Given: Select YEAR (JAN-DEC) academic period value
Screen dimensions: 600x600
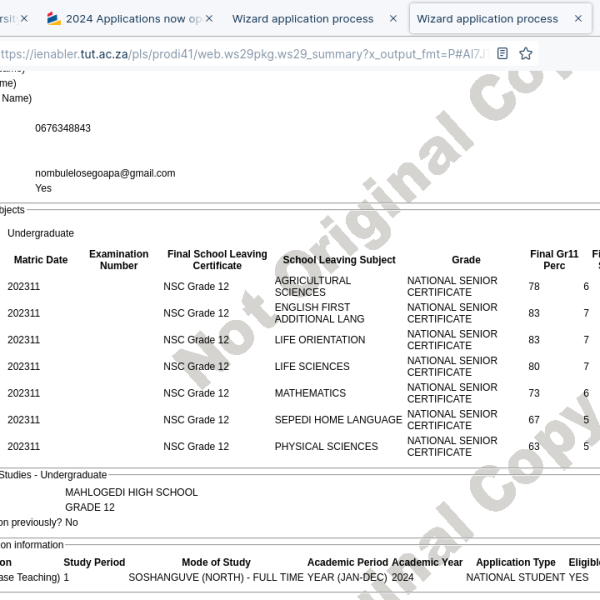Looking at the screenshot, I should [x=347, y=577].
